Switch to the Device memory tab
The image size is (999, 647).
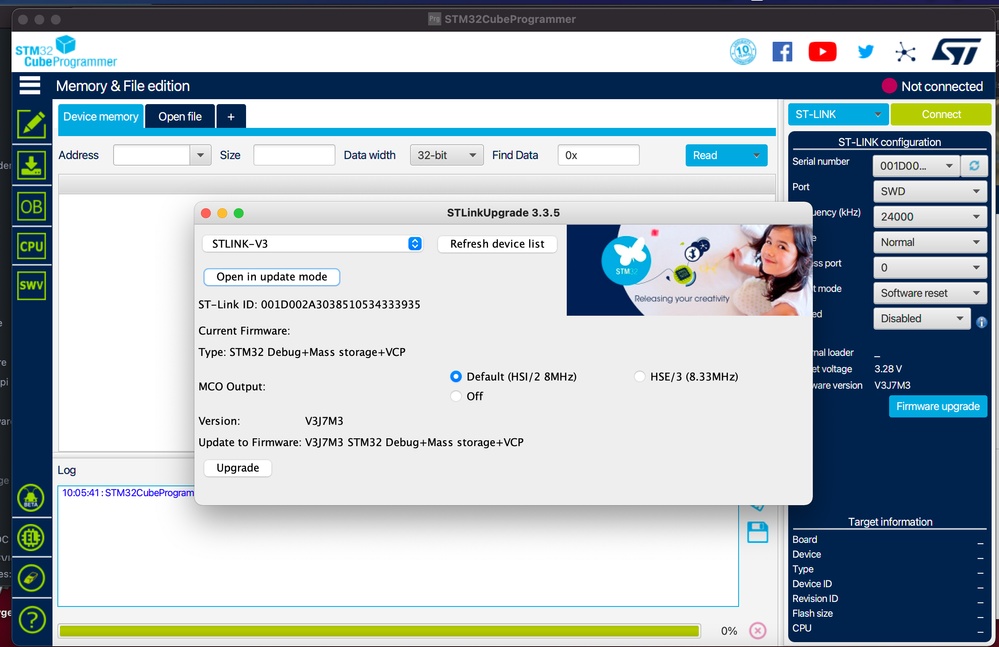101,117
